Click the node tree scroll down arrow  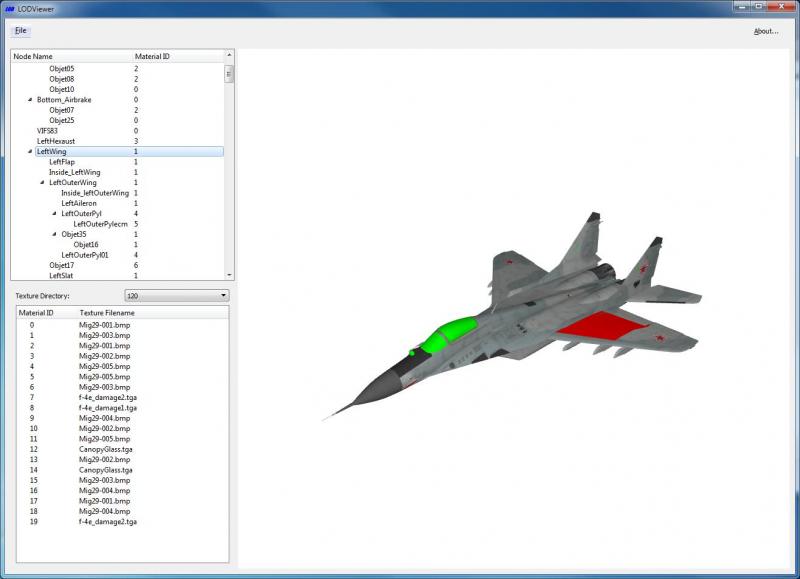(x=229, y=275)
